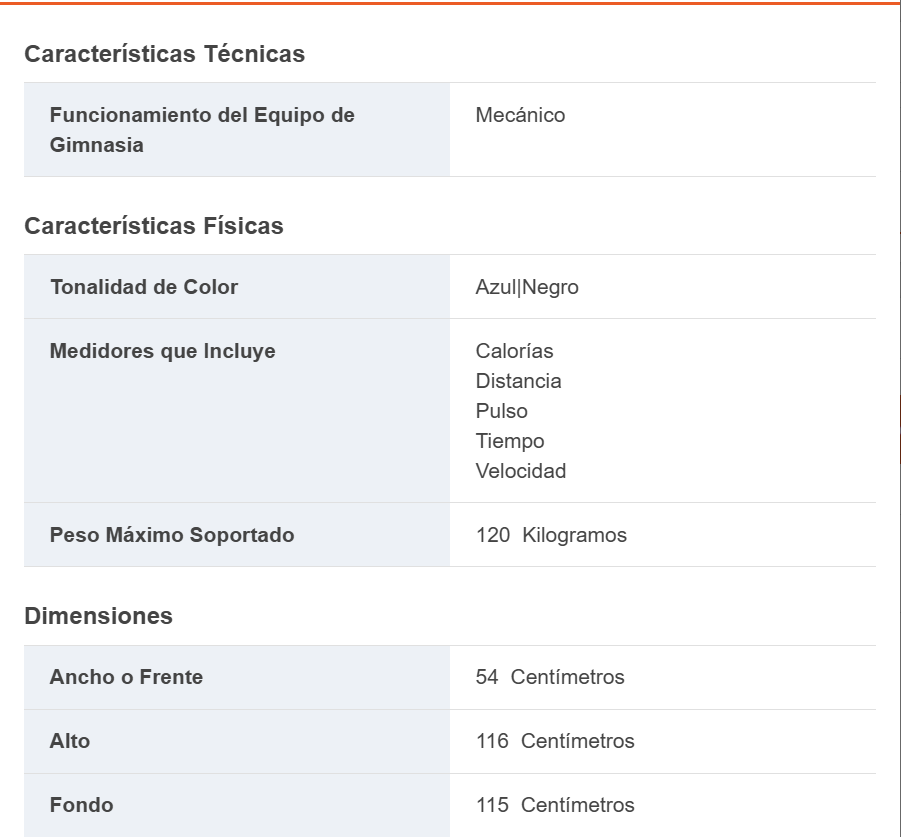Click the 54 Centímetros value
The height and width of the screenshot is (837, 901).
(x=550, y=677)
